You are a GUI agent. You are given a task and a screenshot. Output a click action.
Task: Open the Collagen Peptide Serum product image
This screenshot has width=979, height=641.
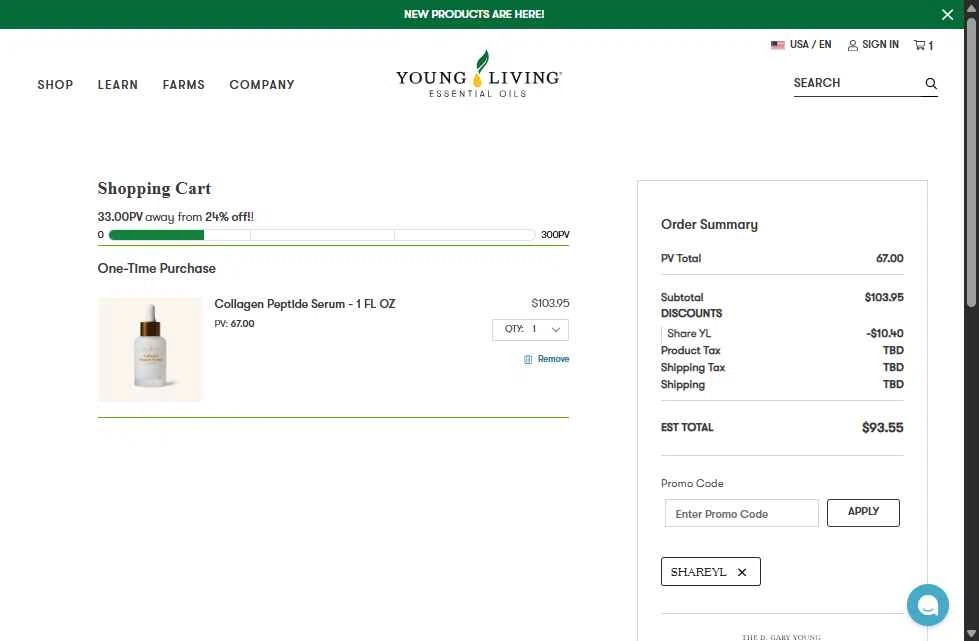[150, 350]
